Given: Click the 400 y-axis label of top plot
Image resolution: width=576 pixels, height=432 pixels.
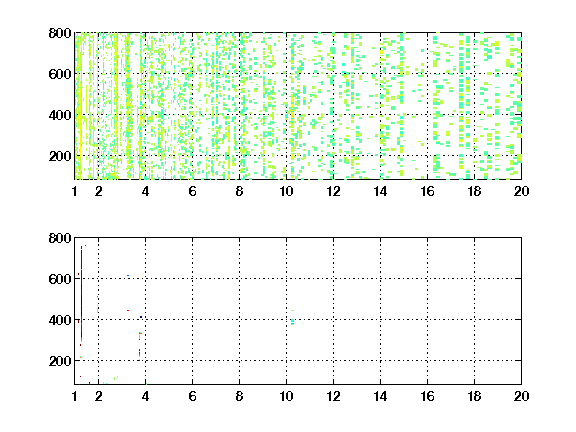Looking at the screenshot, I should coord(60,115).
